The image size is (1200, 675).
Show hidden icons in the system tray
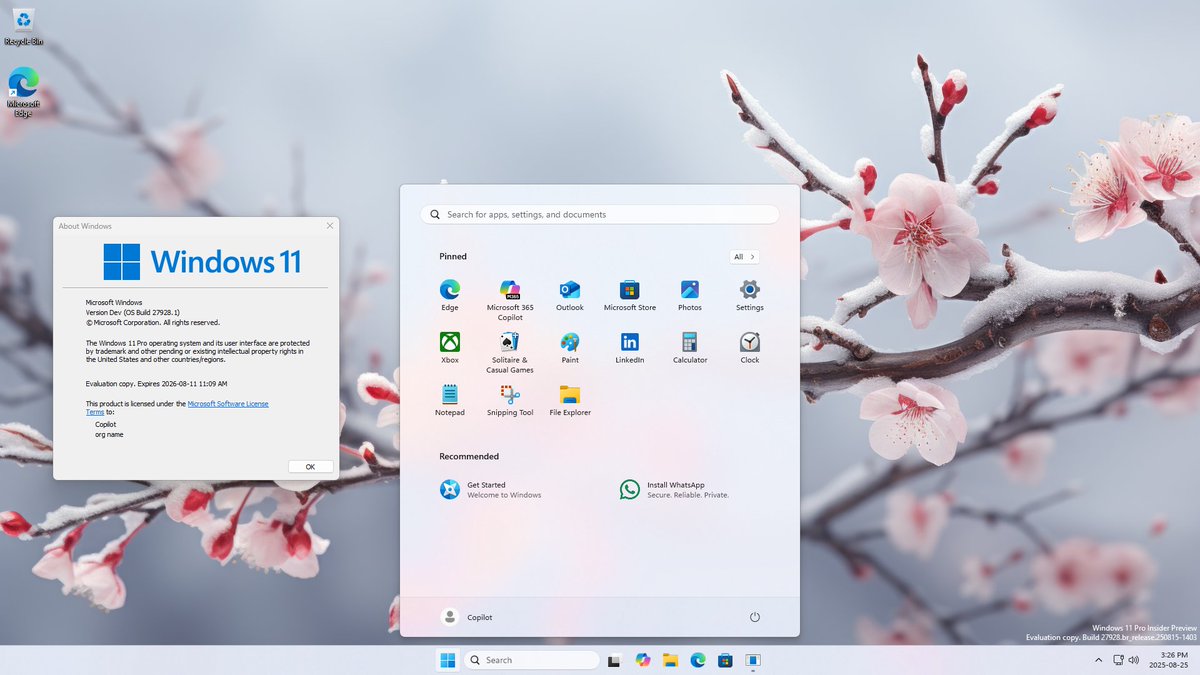click(x=1099, y=660)
